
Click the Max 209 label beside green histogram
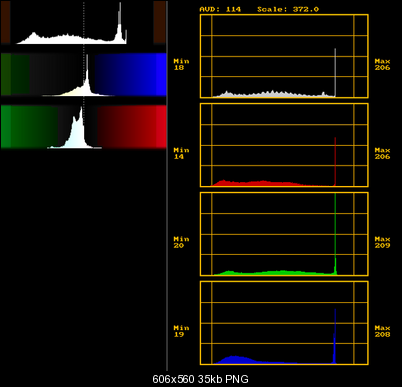coord(382,242)
